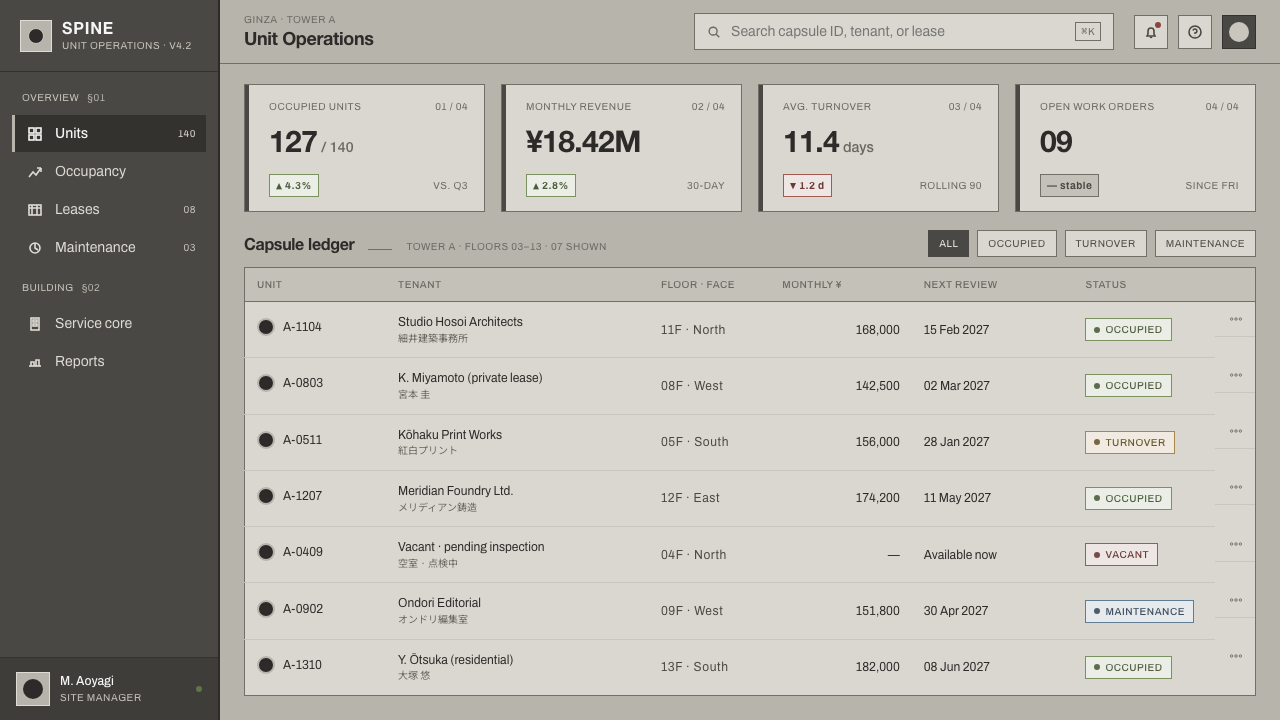This screenshot has width=1280, height=720.
Task: Go to Occupancy in sidebar
Action: 109,172
